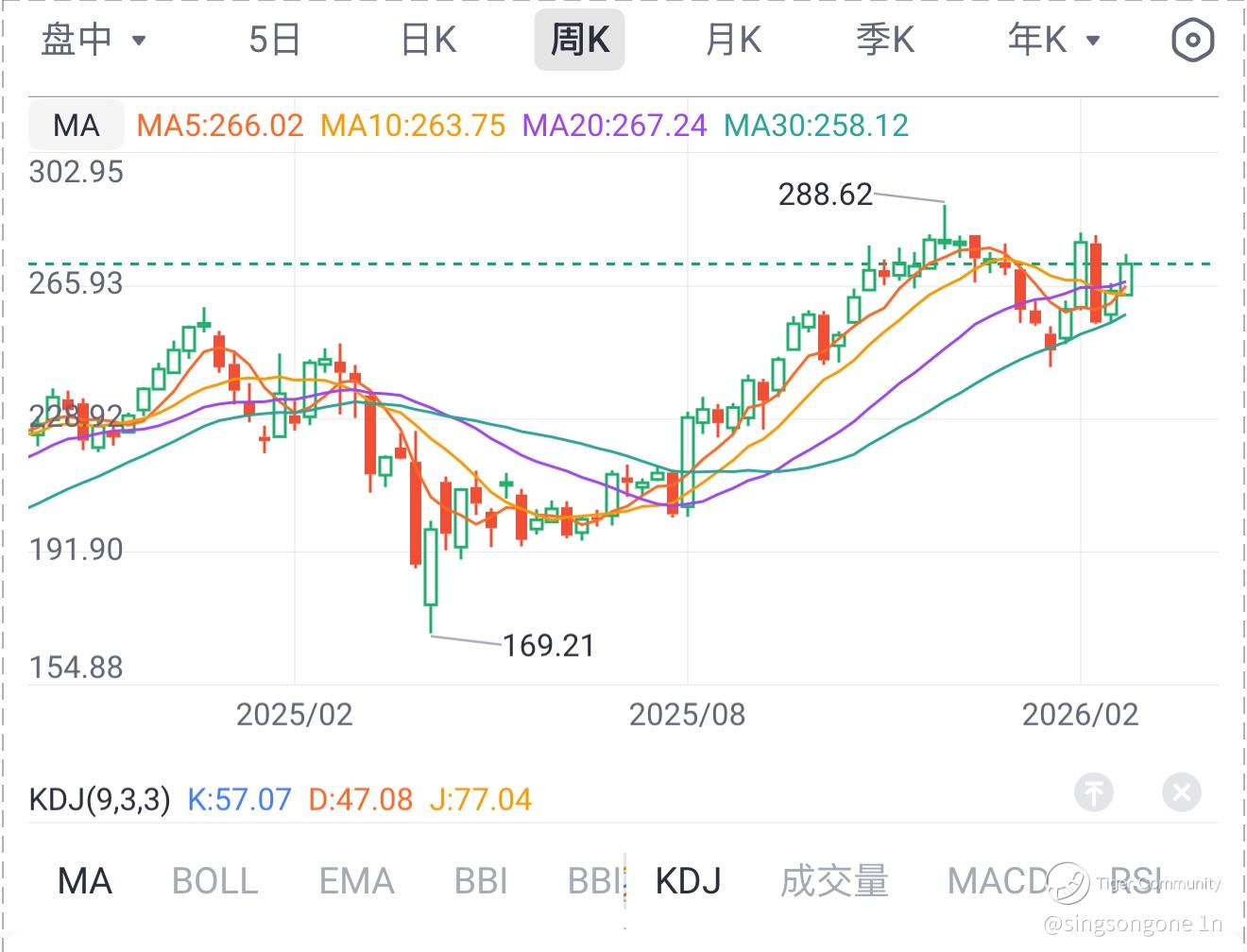Screen dimensions: 1247x952
Task: Expand the 年K period dropdown
Action: coord(1054,40)
